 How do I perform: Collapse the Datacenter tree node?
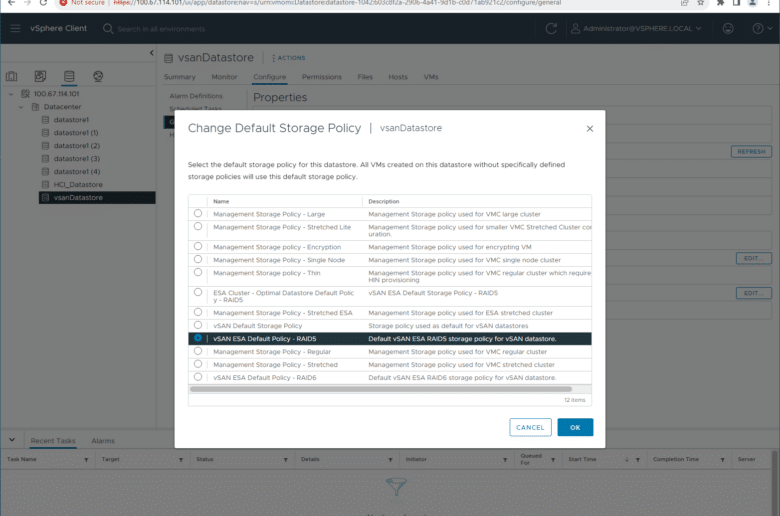[21, 106]
